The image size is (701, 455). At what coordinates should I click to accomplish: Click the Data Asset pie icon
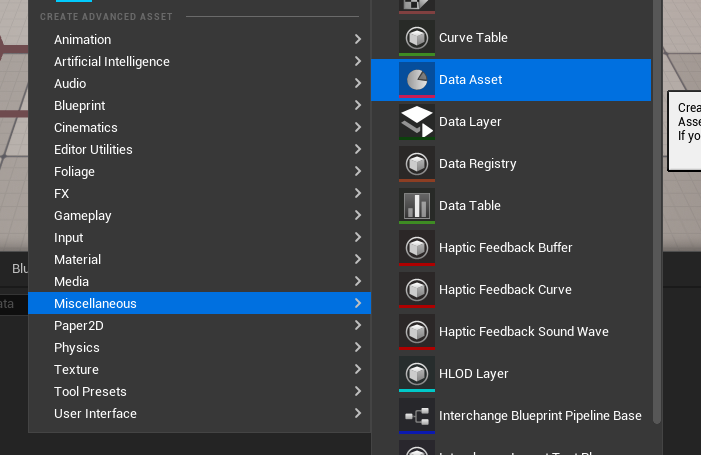(416, 80)
